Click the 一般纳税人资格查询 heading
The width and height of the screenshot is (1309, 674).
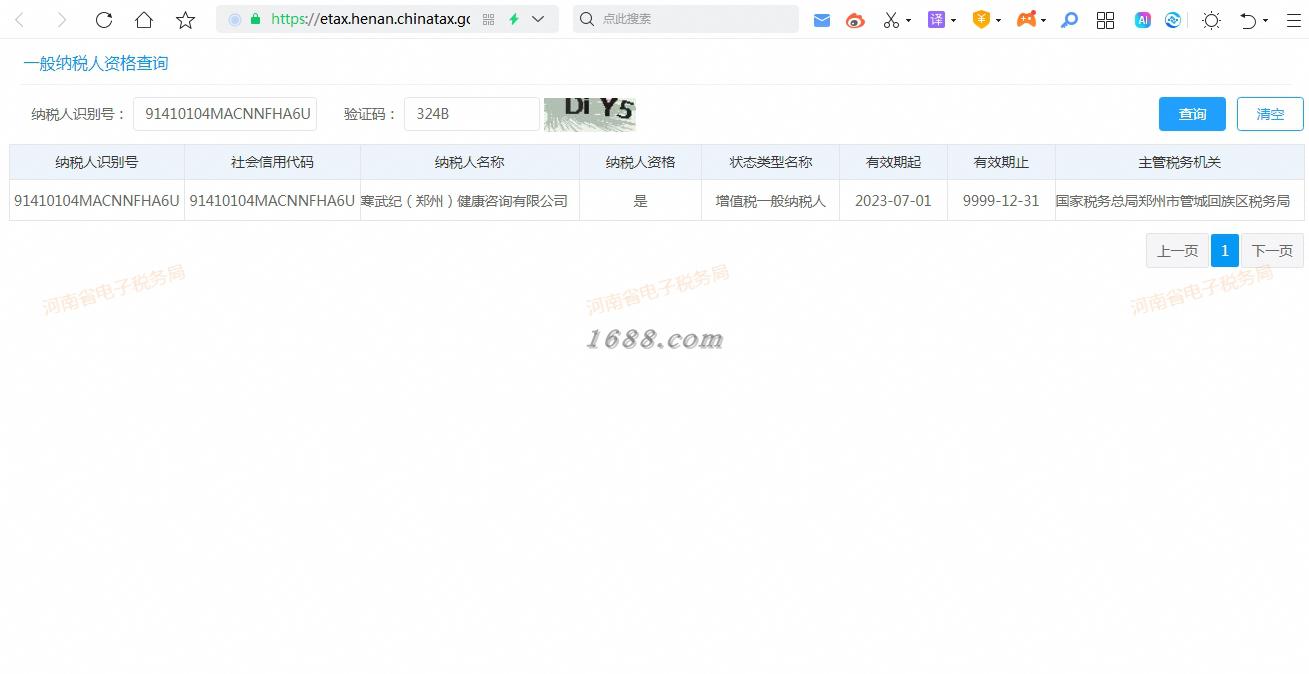click(x=96, y=63)
